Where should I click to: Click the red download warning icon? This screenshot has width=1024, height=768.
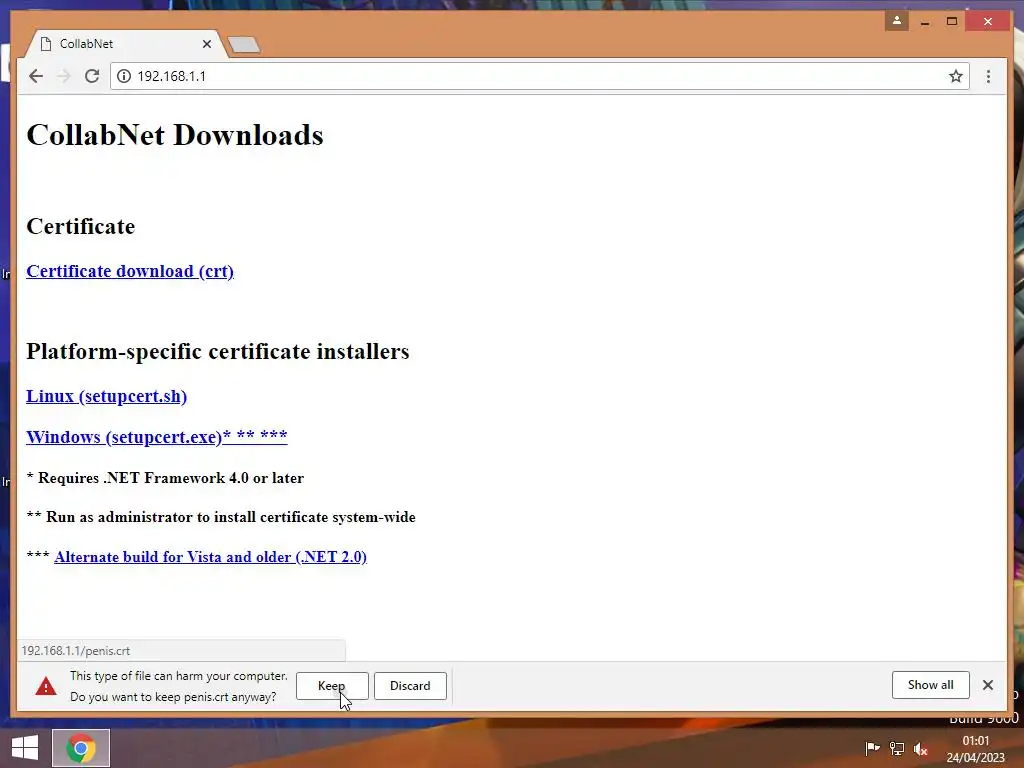pos(46,686)
